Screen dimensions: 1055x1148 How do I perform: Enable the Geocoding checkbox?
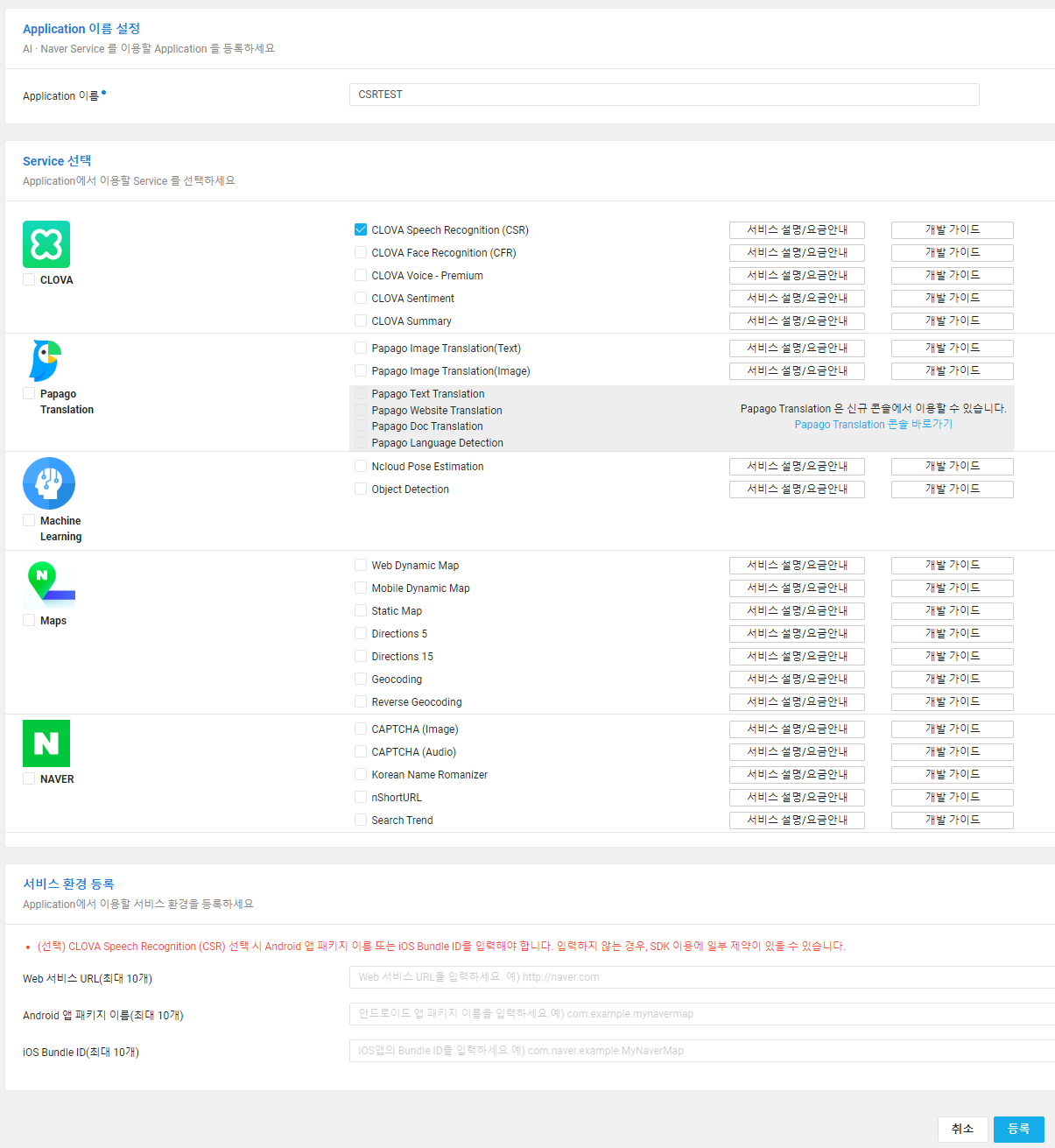[x=361, y=679]
